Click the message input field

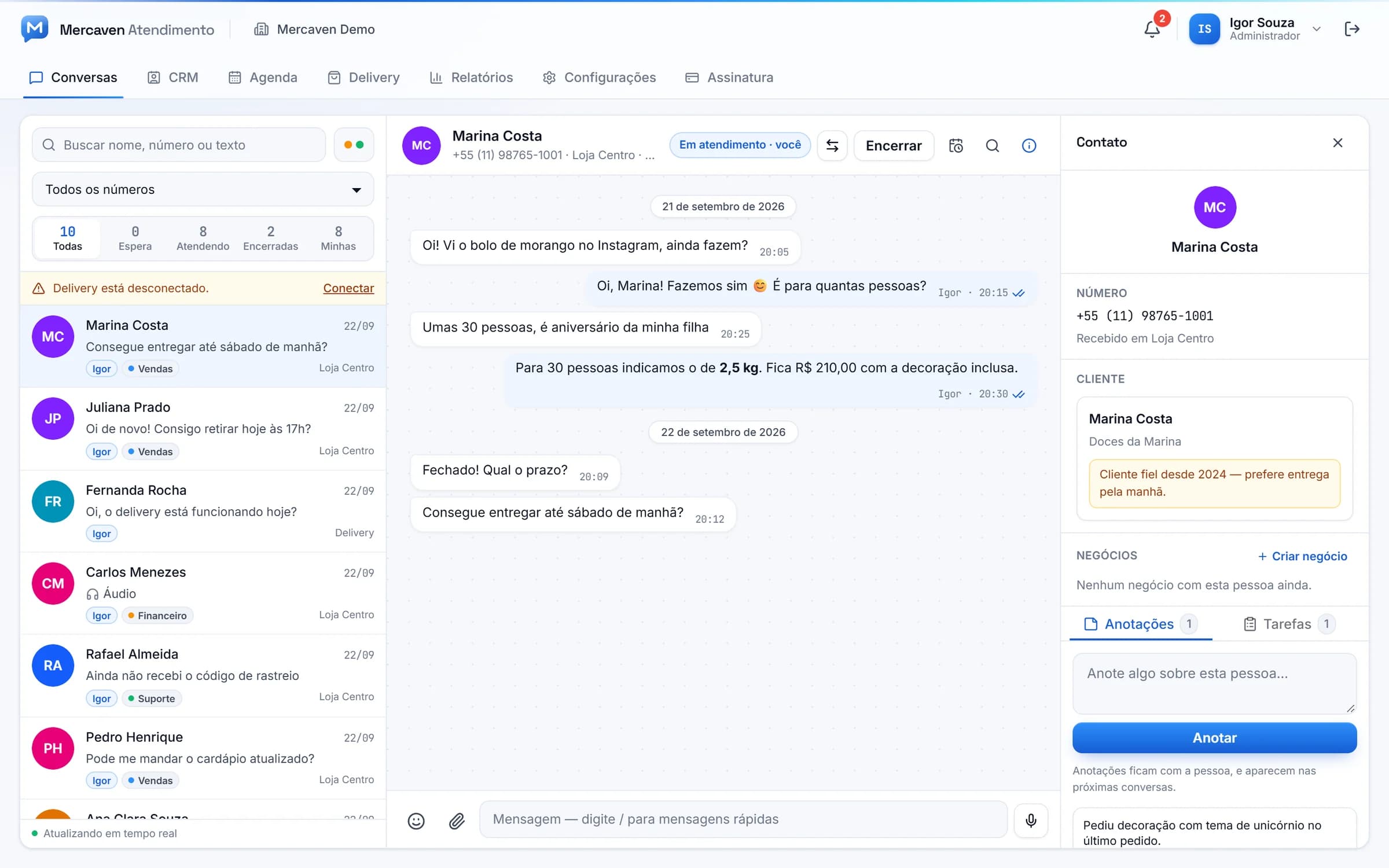click(x=743, y=819)
